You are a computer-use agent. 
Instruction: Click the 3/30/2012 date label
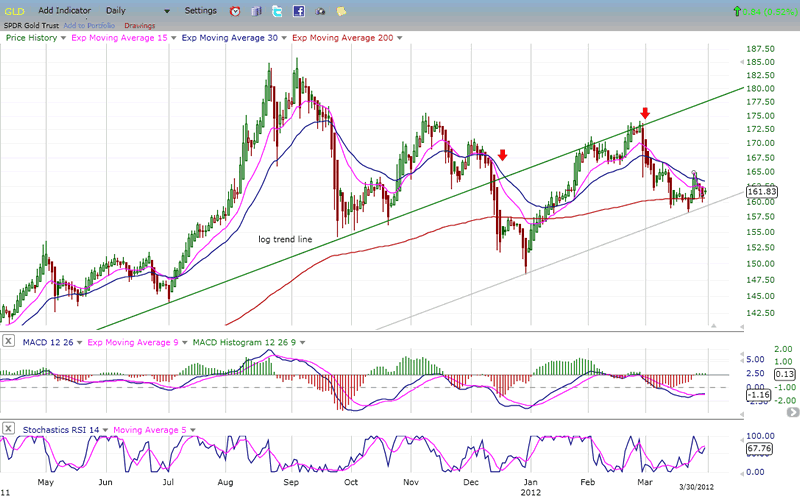(x=696, y=487)
